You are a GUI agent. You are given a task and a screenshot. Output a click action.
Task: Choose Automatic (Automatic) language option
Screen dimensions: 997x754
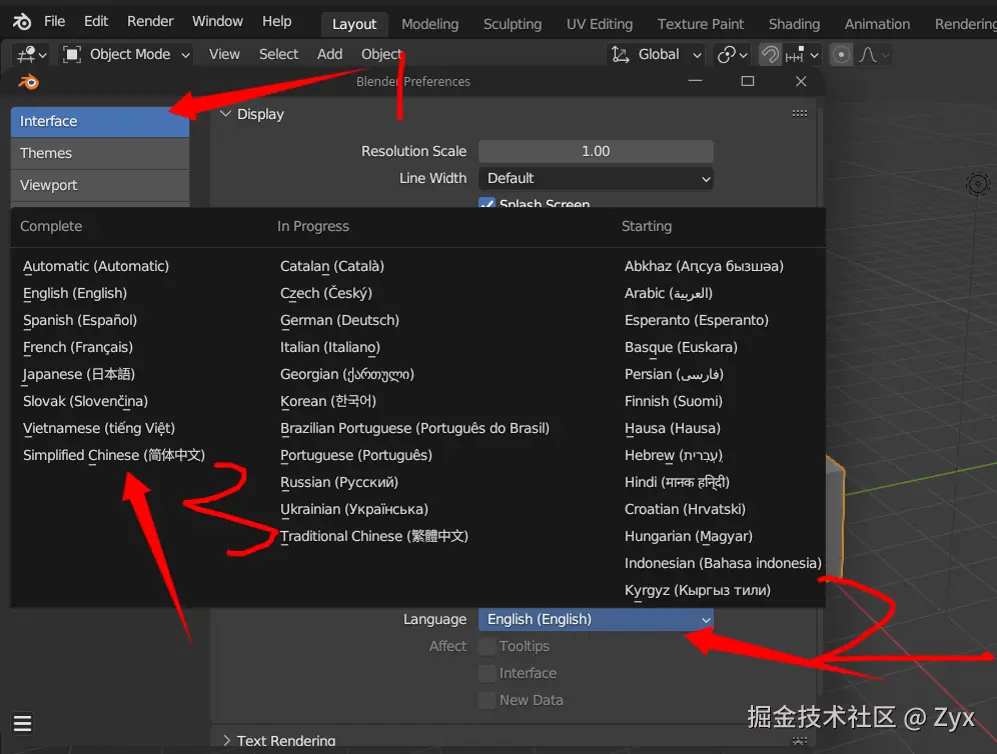pos(96,266)
